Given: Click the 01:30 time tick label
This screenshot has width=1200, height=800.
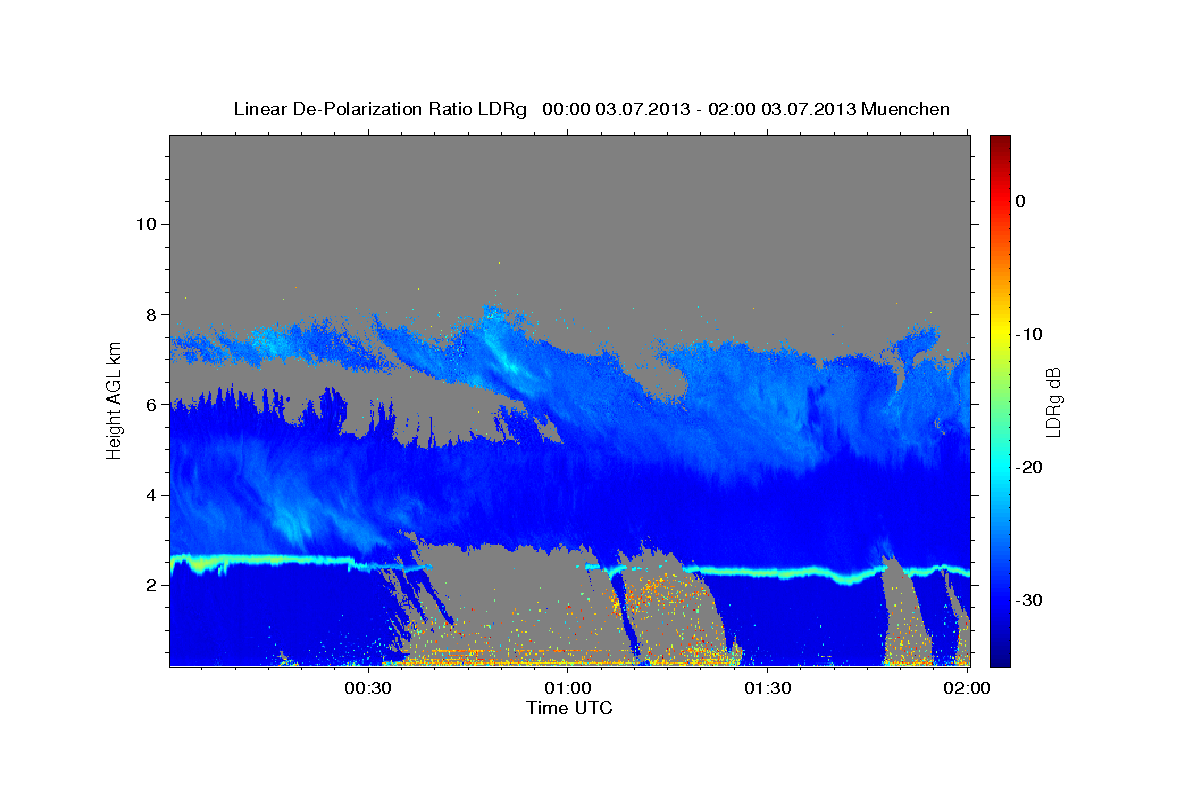Looking at the screenshot, I should pos(768,689).
